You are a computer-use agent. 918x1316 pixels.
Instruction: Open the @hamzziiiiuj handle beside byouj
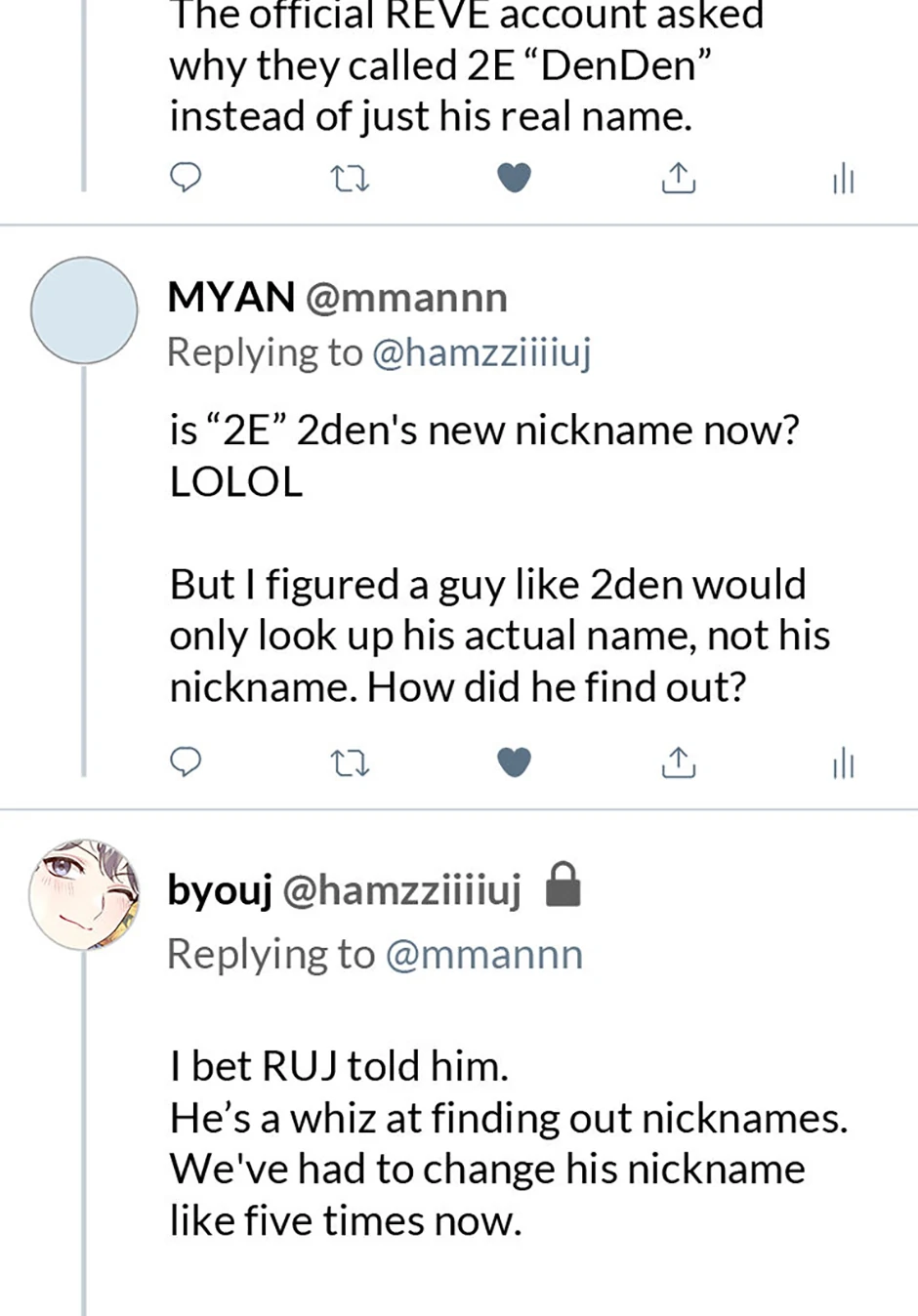point(401,889)
